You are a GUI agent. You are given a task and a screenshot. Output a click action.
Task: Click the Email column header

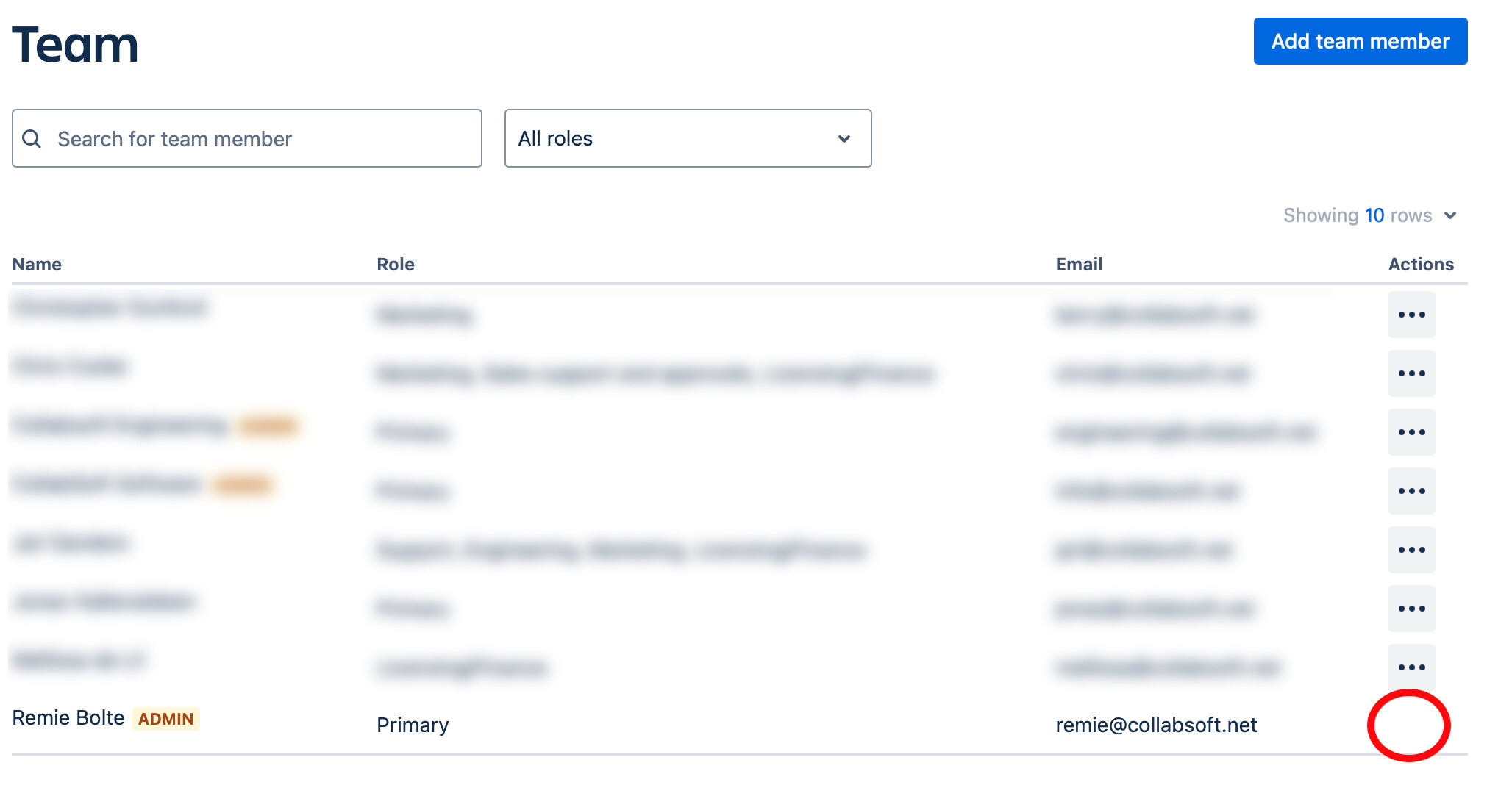pos(1079,265)
